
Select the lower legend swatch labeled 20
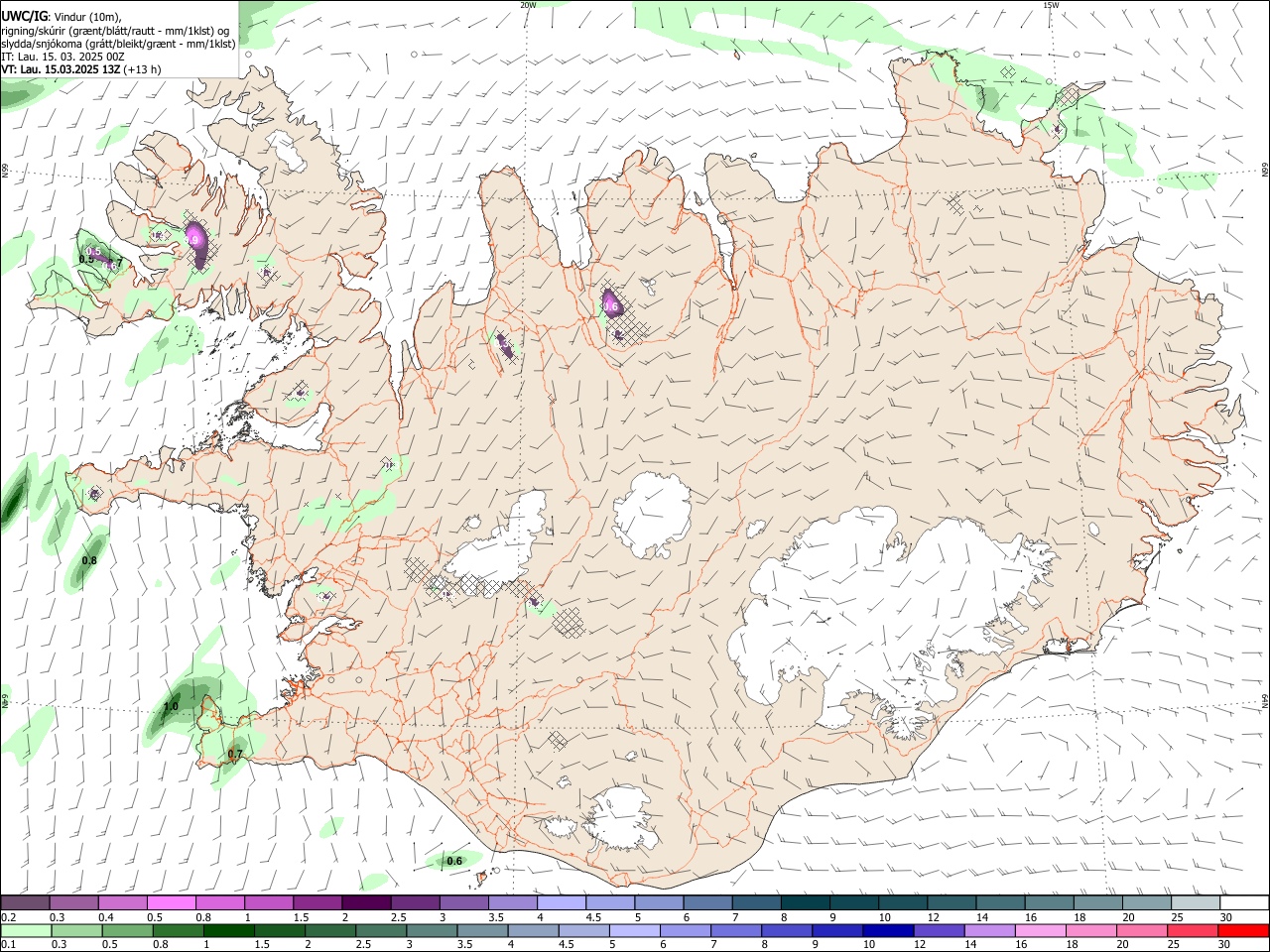click(x=1142, y=931)
